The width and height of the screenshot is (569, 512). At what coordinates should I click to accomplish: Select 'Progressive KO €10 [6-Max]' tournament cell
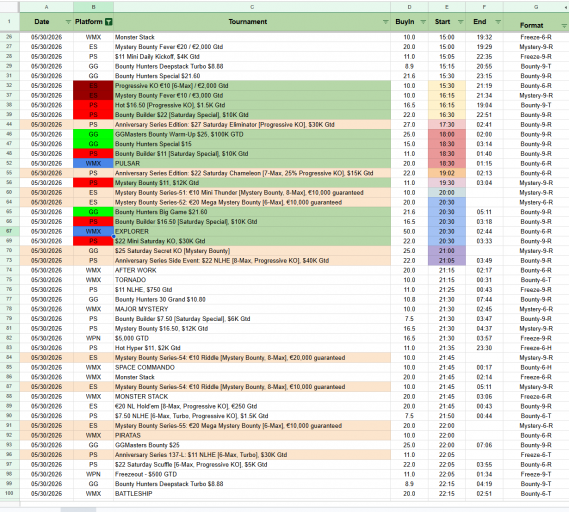[x=252, y=86]
